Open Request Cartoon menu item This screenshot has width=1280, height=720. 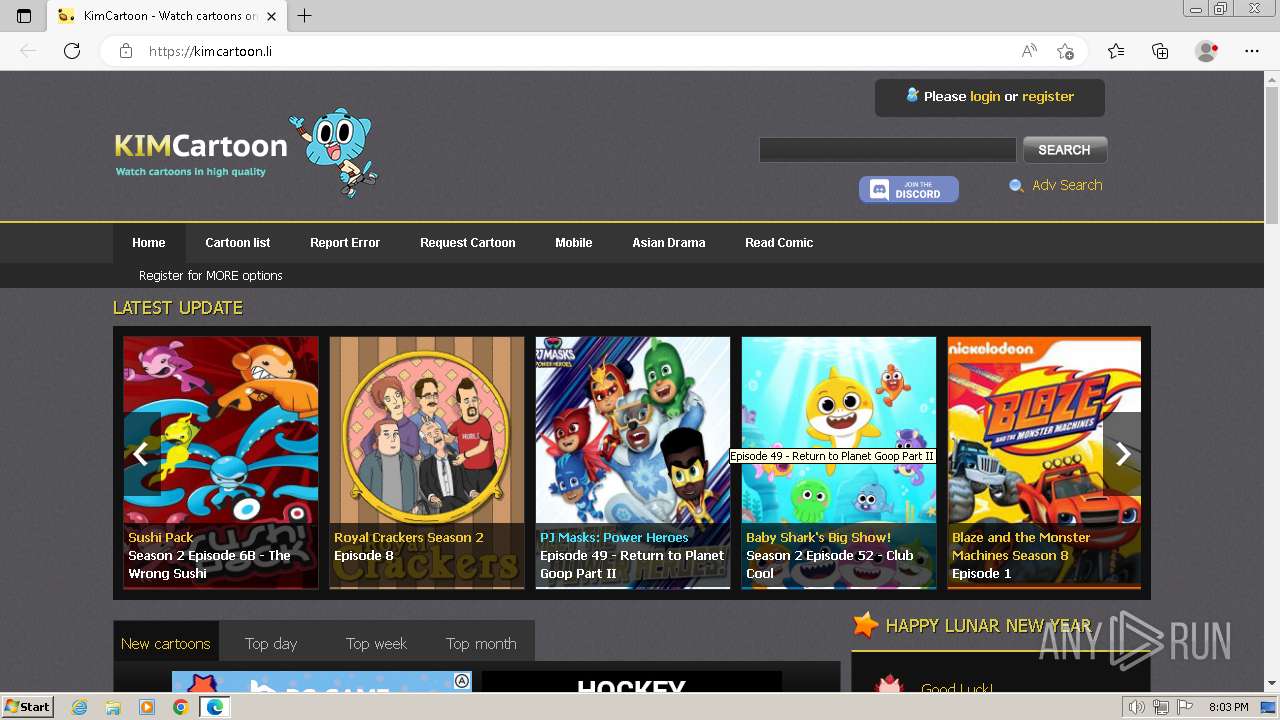(467, 243)
